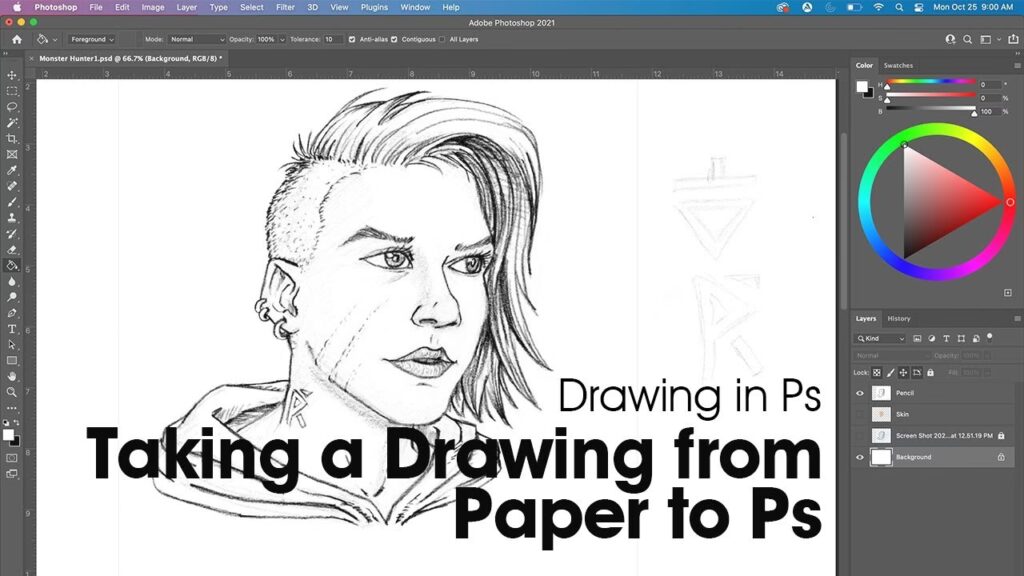Open the Mode dropdown set to Normal
The image size is (1024, 576).
196,39
